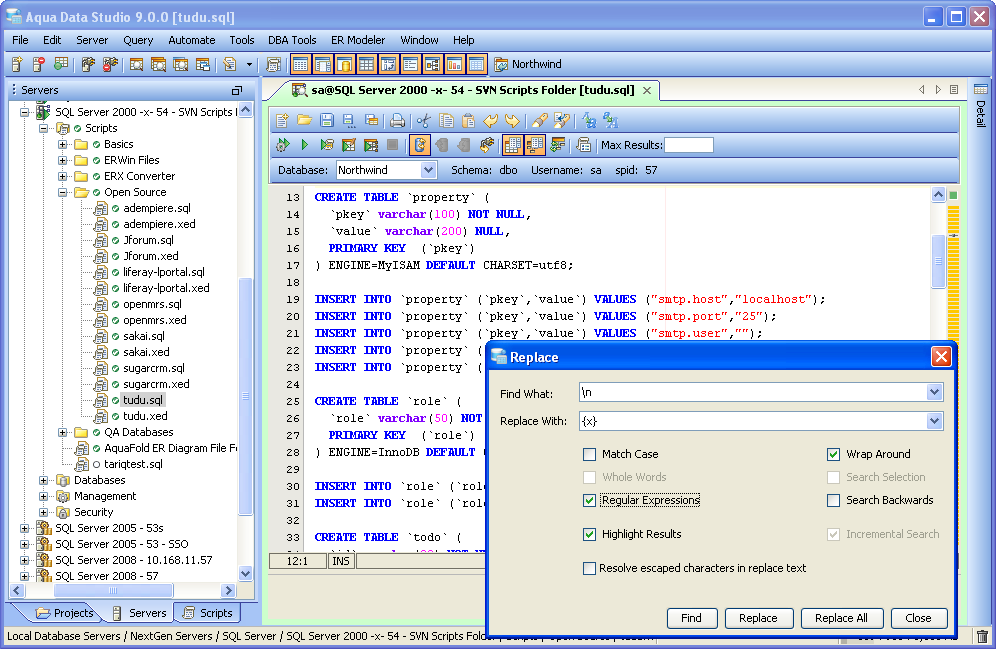Click the Open file folder icon
This screenshot has width=996, height=649.
click(x=303, y=121)
